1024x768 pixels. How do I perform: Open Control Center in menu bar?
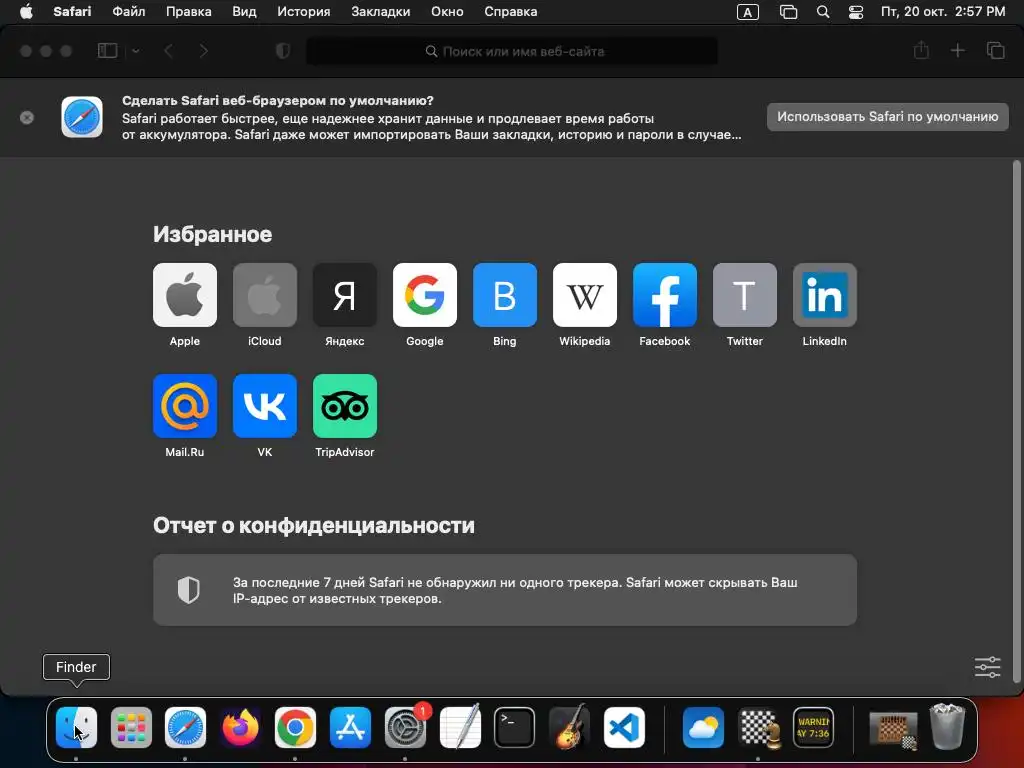coord(856,12)
